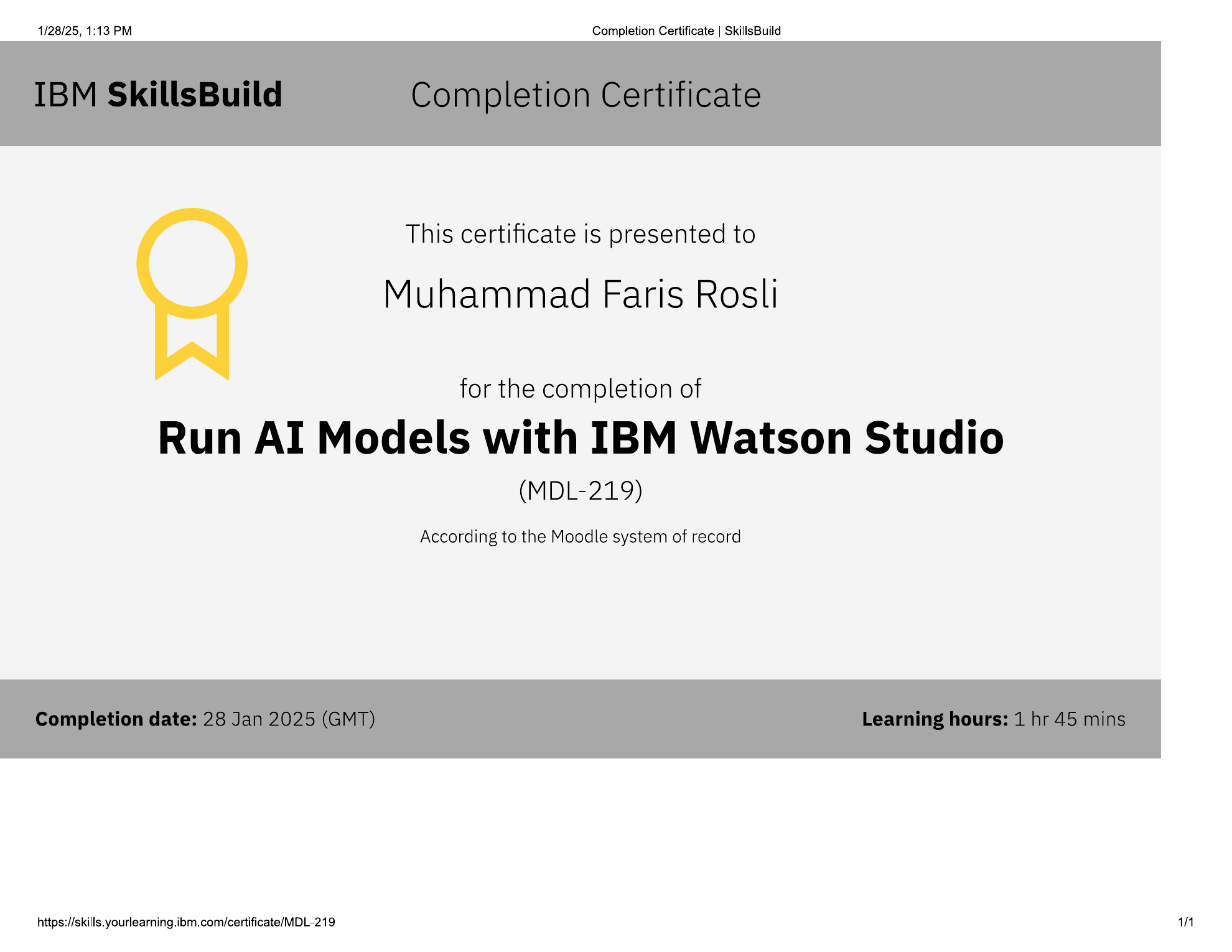
Task: Click the text 'This certificate is presented to'
Action: pyautogui.click(x=581, y=234)
